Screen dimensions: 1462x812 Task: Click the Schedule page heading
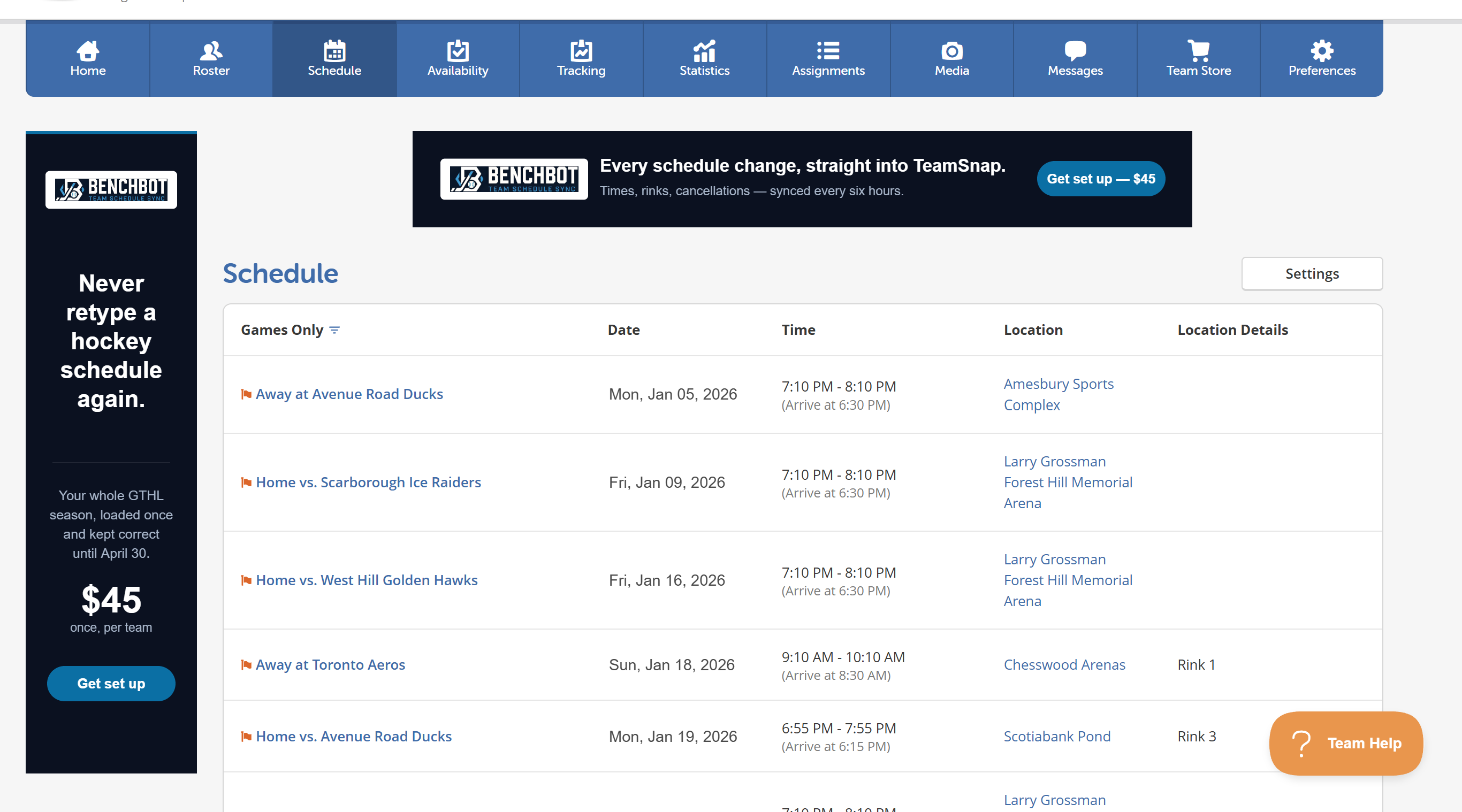click(x=280, y=273)
